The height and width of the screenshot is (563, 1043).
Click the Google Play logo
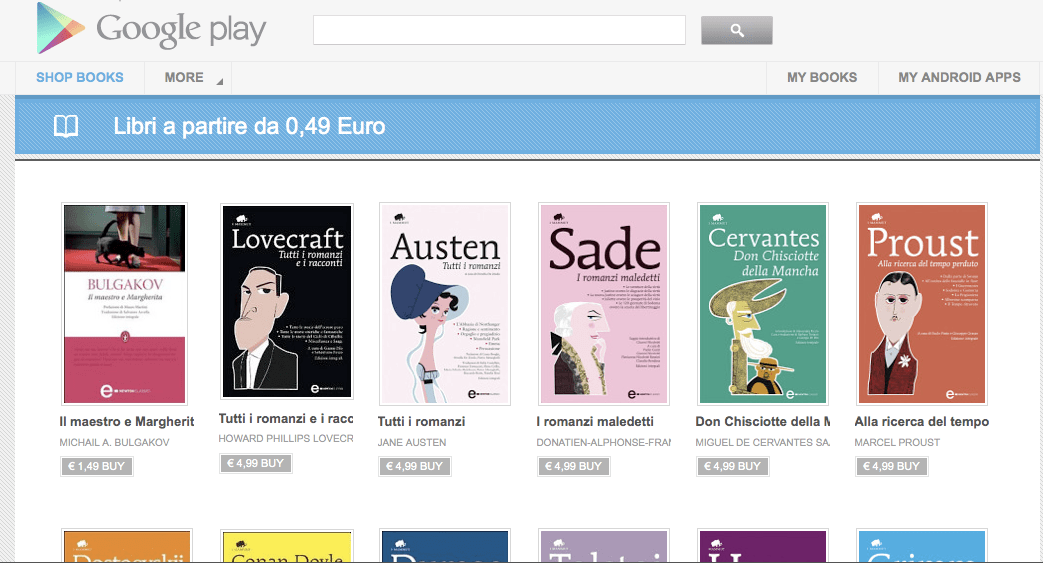coord(151,29)
